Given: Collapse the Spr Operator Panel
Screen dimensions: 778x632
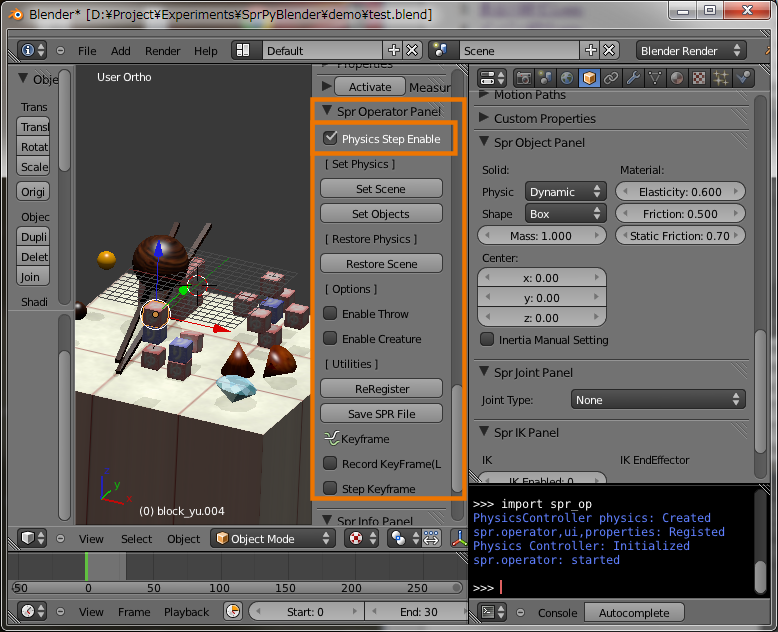Looking at the screenshot, I should [x=327, y=110].
